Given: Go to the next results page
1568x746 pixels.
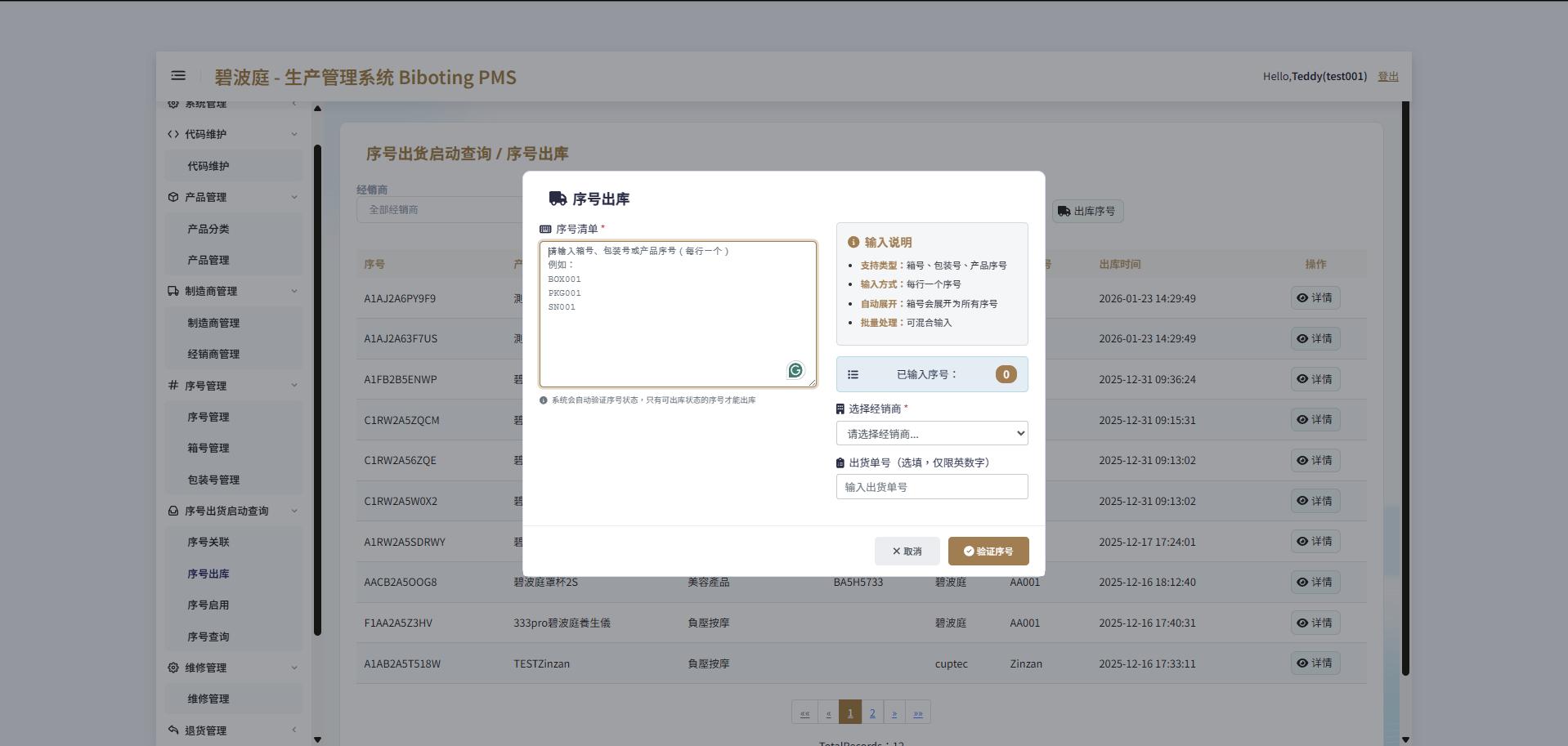Looking at the screenshot, I should coord(894,712).
